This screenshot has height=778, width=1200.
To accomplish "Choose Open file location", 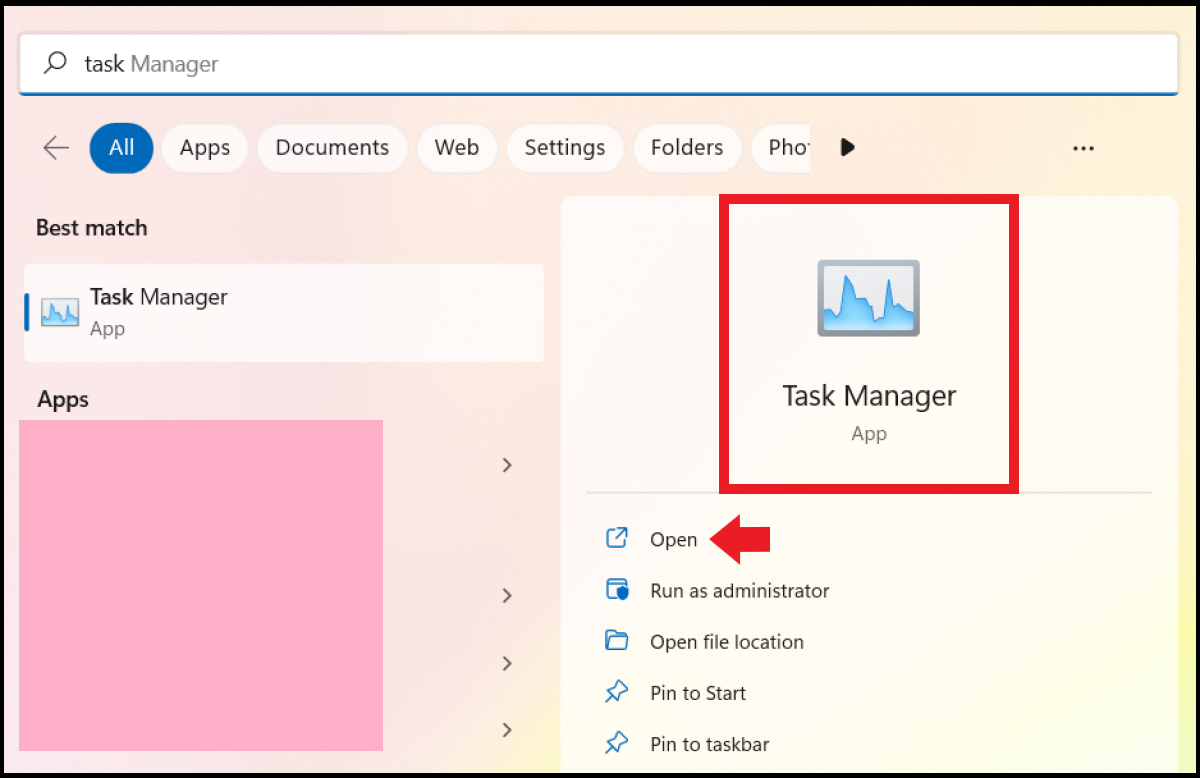I will click(727, 642).
